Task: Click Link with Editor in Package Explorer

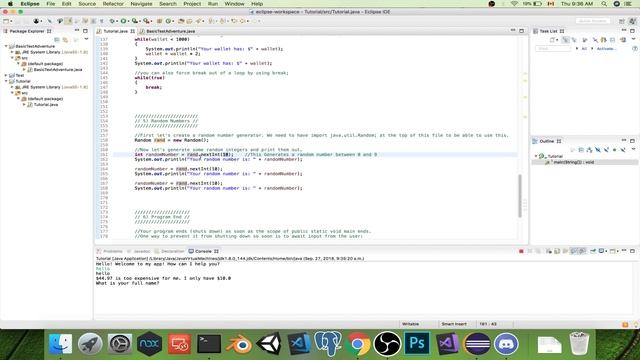Action: [x=65, y=40]
